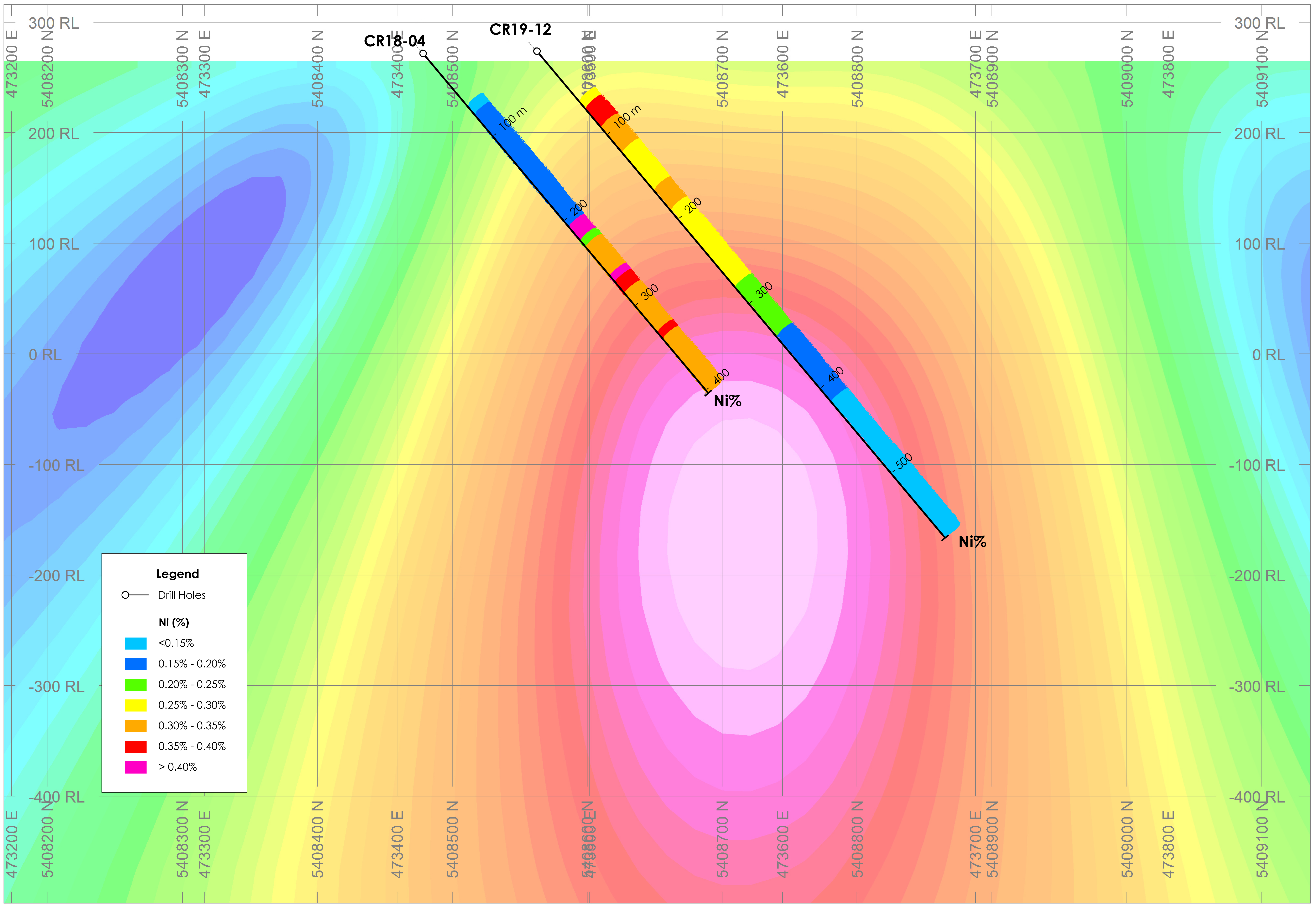
Task: Click the '0.25% - 0.30%' legend text
Action: pyautogui.click(x=194, y=705)
